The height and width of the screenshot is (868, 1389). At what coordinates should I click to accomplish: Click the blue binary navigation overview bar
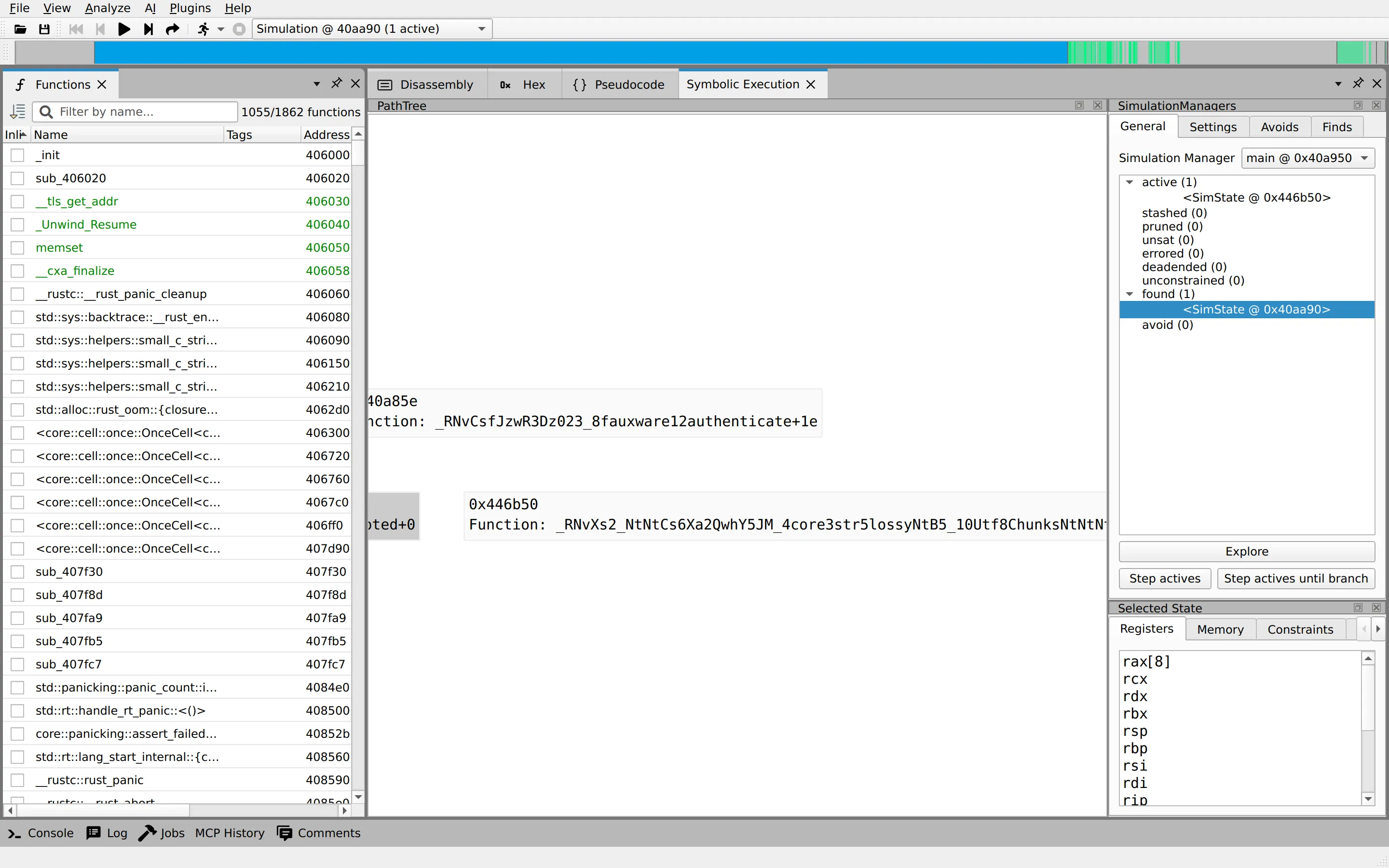pos(580,53)
